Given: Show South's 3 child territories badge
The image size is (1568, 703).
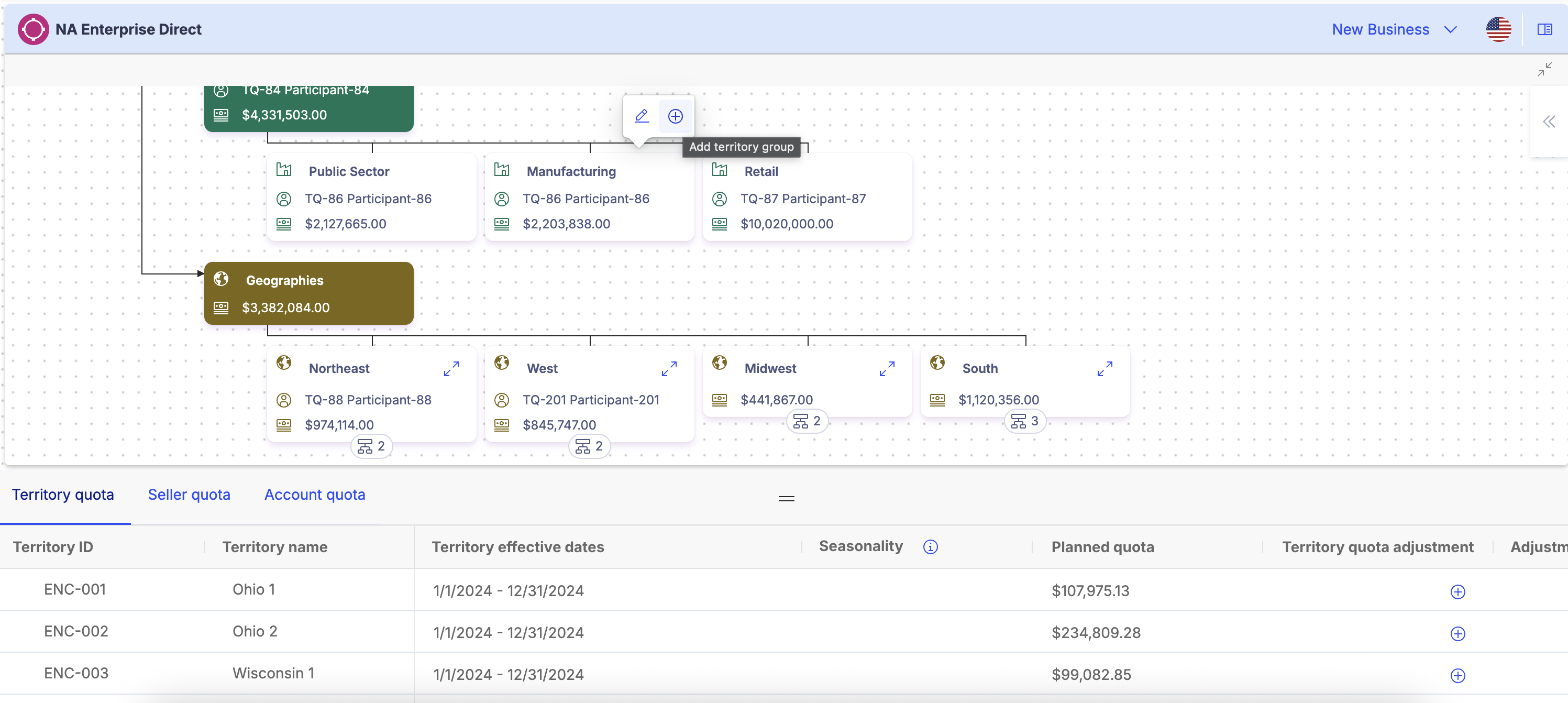Looking at the screenshot, I should 1025,421.
